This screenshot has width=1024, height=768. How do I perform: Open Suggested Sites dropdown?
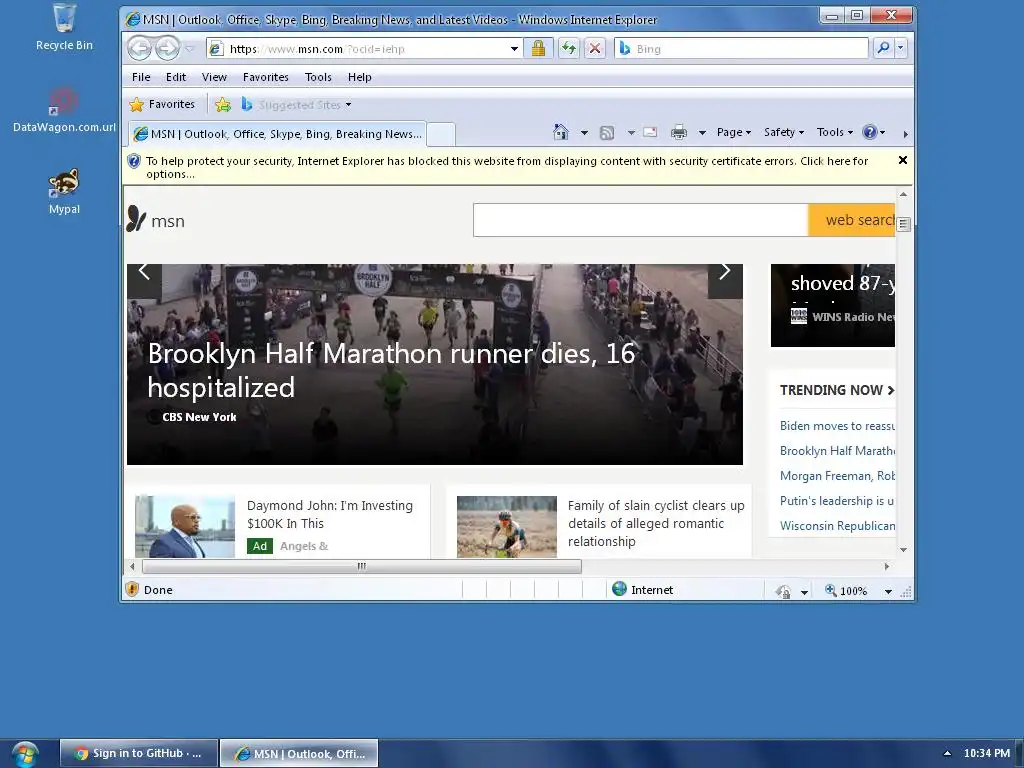(x=296, y=104)
